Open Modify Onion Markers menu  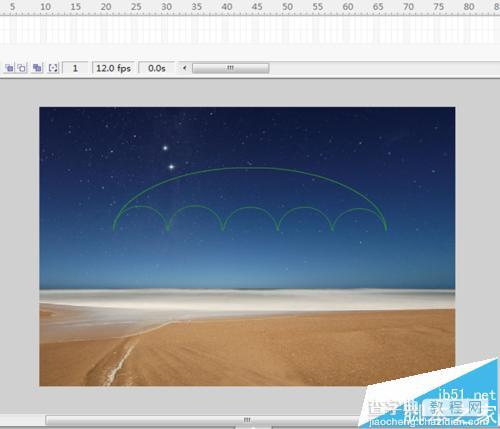coord(53,68)
